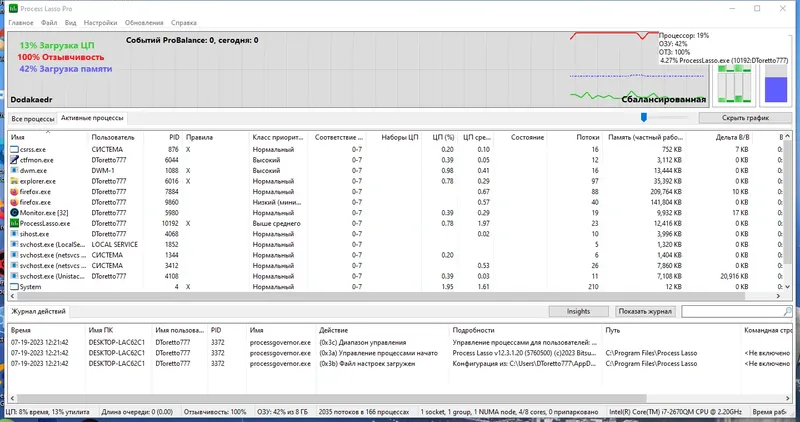Image resolution: width=800 pixels, height=422 pixels.
Task: Open the Настройки menu
Action: pyautogui.click(x=101, y=23)
